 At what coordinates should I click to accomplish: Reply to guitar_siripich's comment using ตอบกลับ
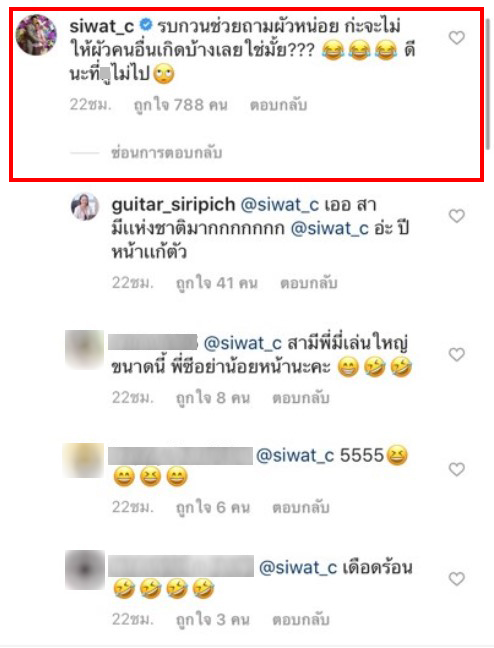pos(309,284)
